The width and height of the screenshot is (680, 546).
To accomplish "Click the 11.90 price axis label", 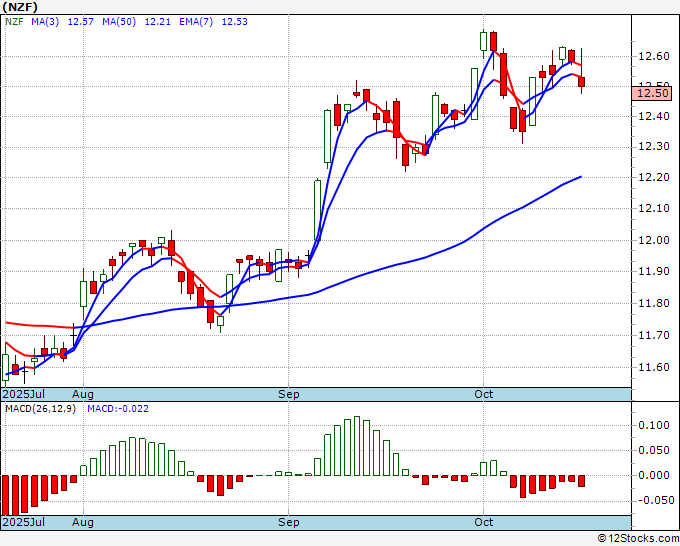I will (654, 271).
